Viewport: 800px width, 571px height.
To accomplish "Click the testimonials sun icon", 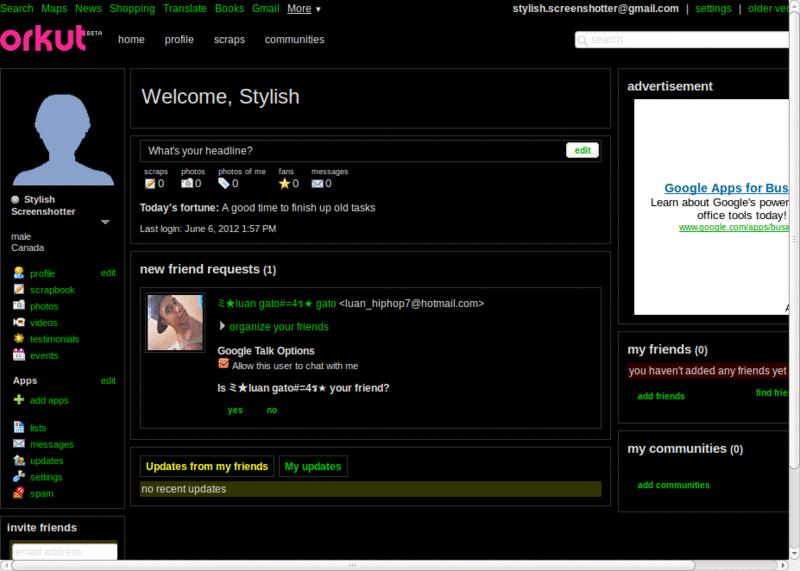I will click(19, 338).
